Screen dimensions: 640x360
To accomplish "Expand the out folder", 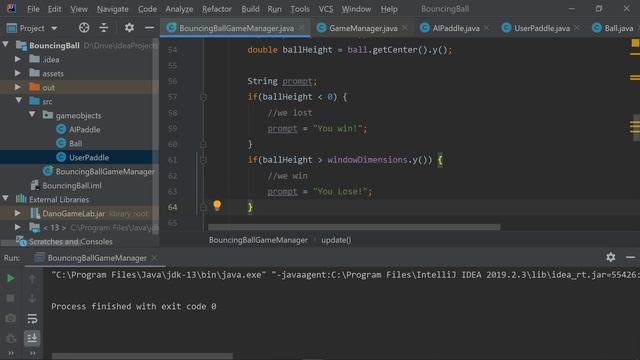I will point(18,87).
